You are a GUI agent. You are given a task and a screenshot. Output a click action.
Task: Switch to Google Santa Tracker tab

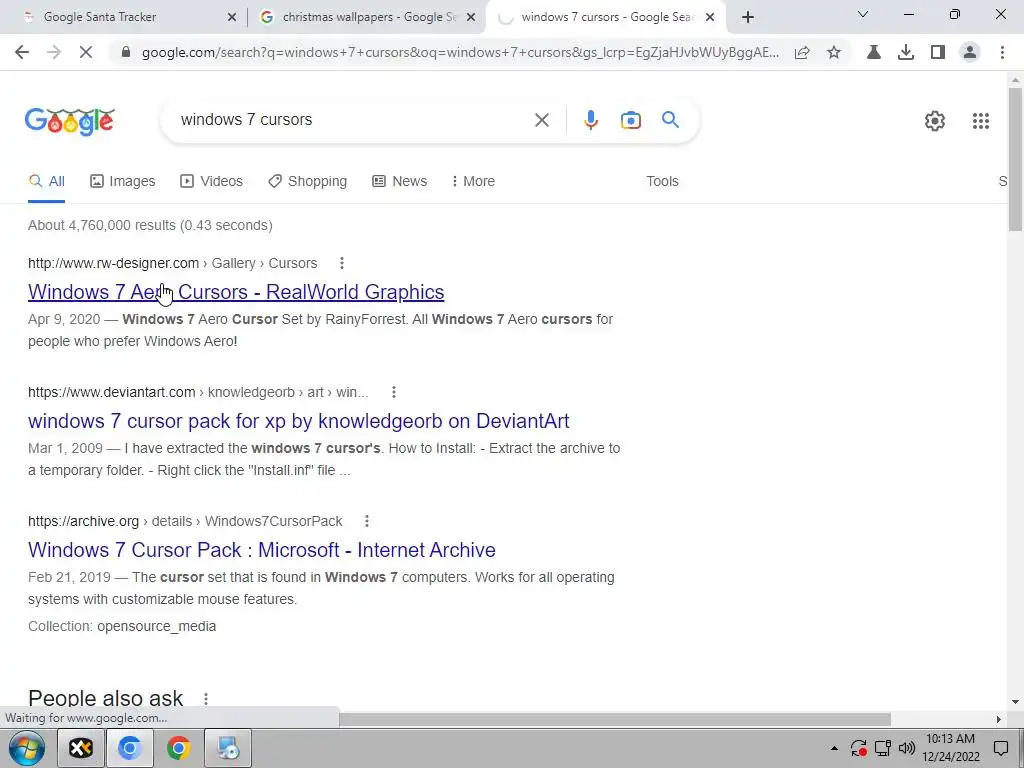124,17
